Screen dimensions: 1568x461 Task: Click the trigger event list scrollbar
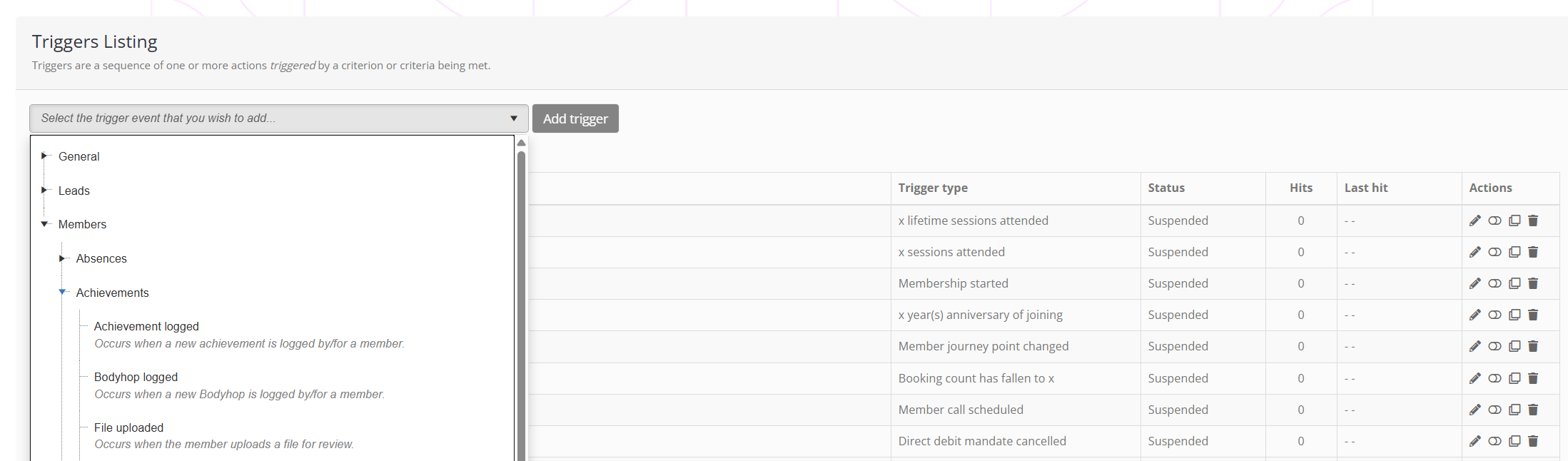coord(521,300)
